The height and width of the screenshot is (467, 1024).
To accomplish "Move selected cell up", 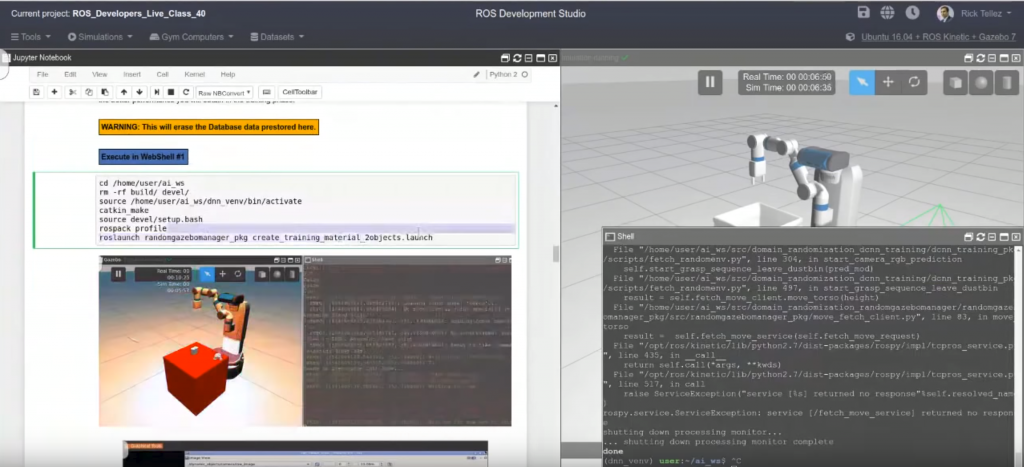I will 123,92.
